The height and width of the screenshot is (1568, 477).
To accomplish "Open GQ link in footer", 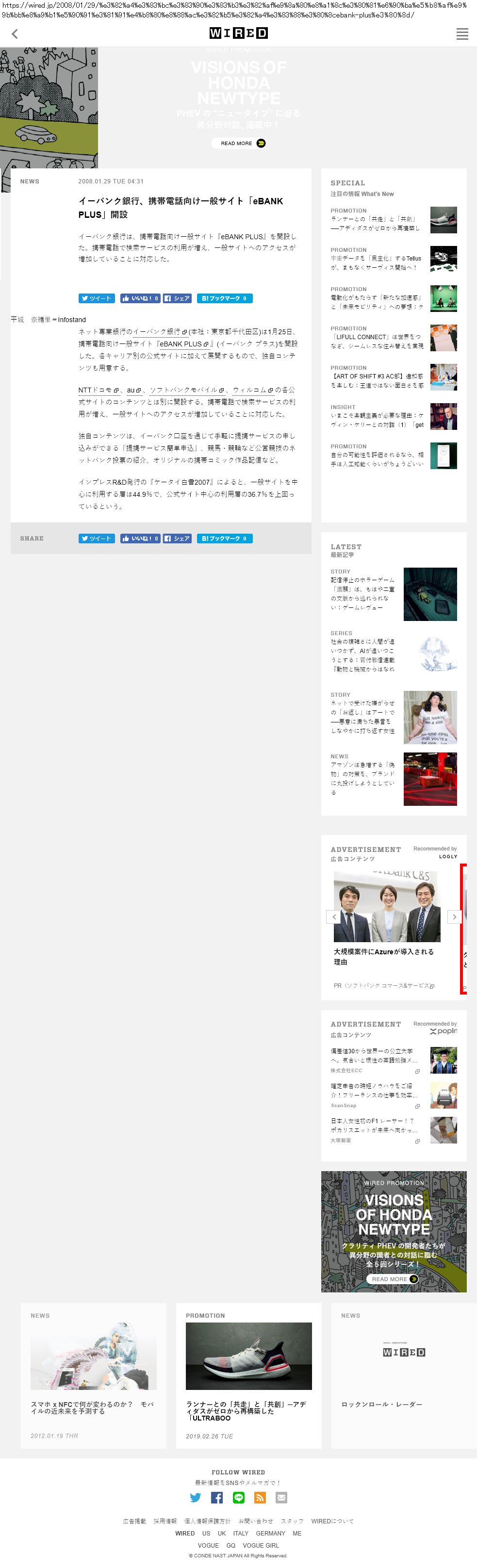I will pos(230,1546).
